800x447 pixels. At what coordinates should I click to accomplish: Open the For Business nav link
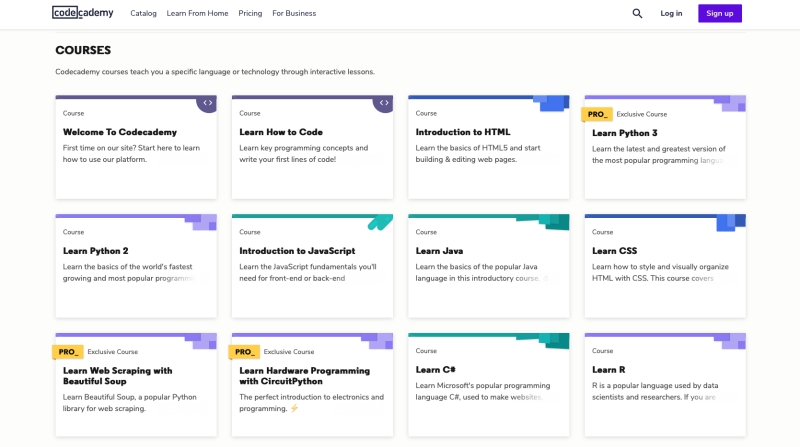tap(294, 13)
